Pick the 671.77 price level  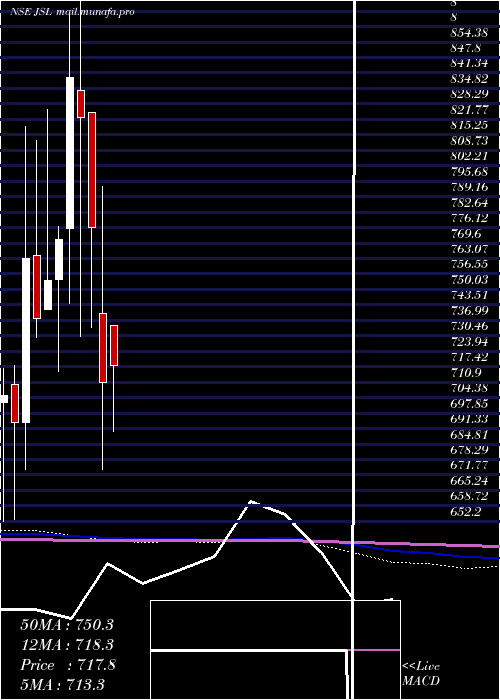(x=469, y=466)
